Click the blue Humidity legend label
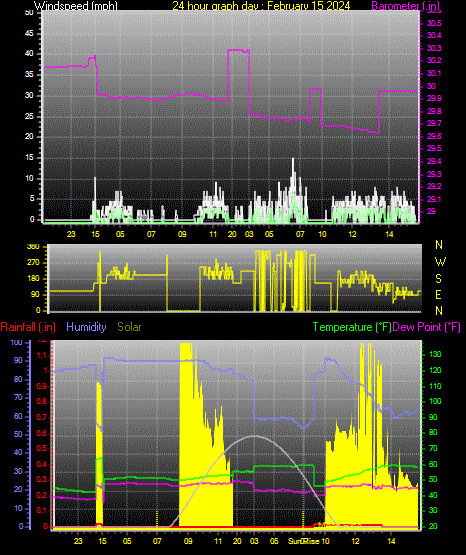 coord(86,327)
